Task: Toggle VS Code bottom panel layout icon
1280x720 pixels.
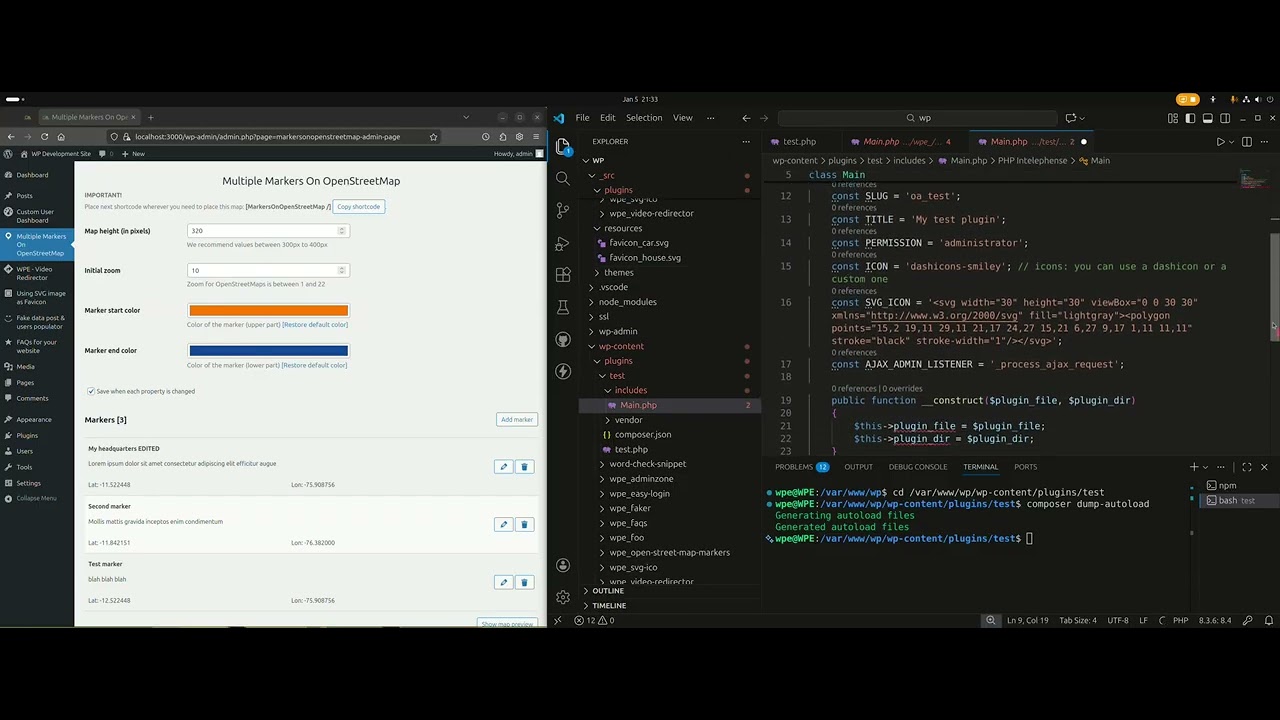Action: 1207,118
